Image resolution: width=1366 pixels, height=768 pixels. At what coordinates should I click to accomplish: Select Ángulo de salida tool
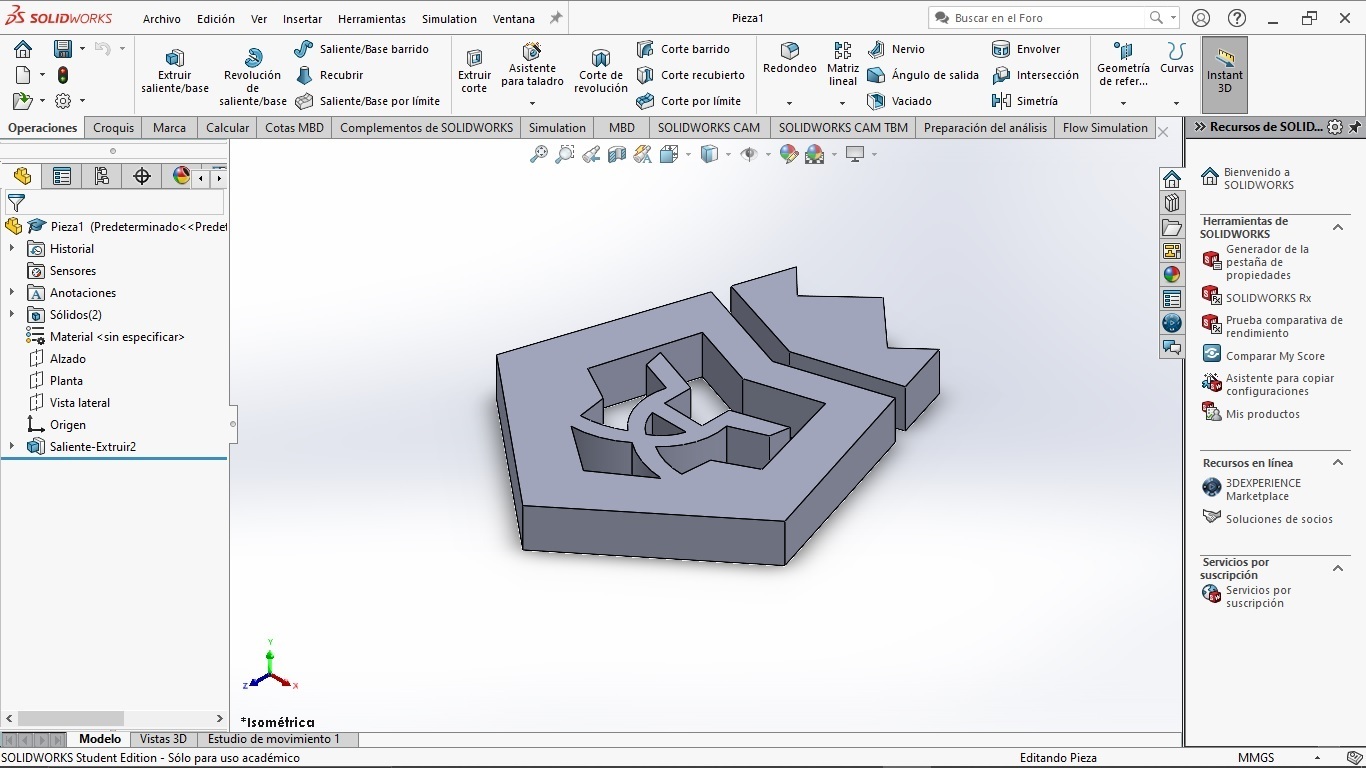point(923,75)
